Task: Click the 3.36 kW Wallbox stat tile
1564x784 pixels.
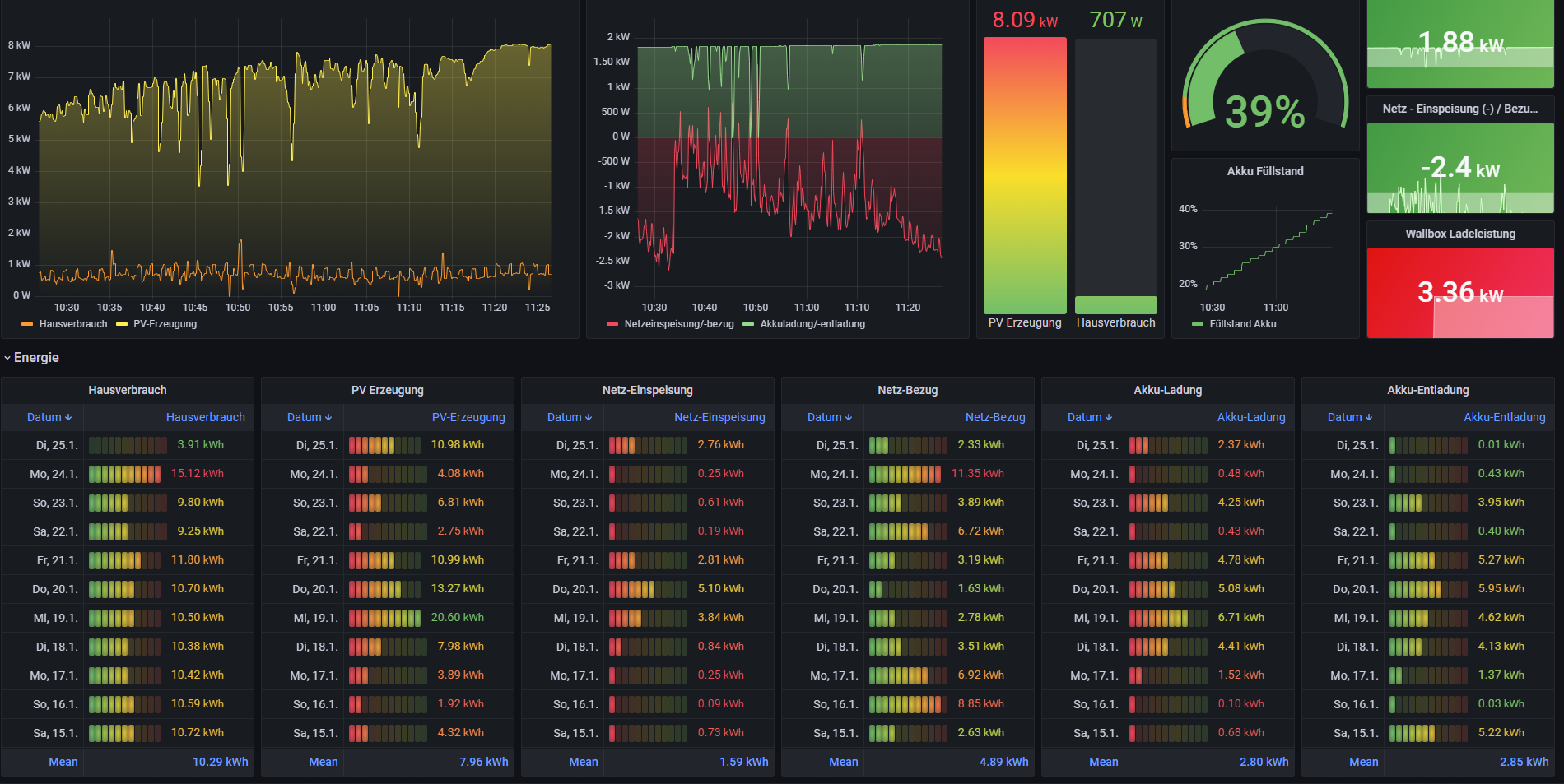Action: 1460,293
